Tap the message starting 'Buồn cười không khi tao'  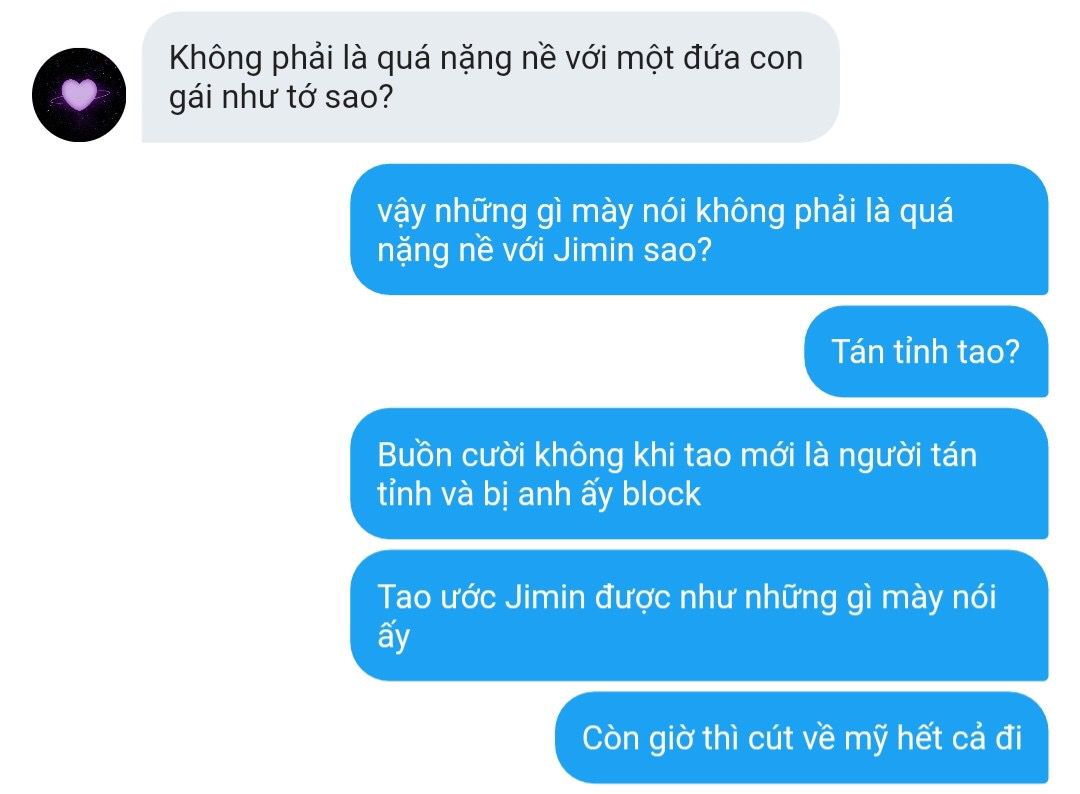coord(699,474)
